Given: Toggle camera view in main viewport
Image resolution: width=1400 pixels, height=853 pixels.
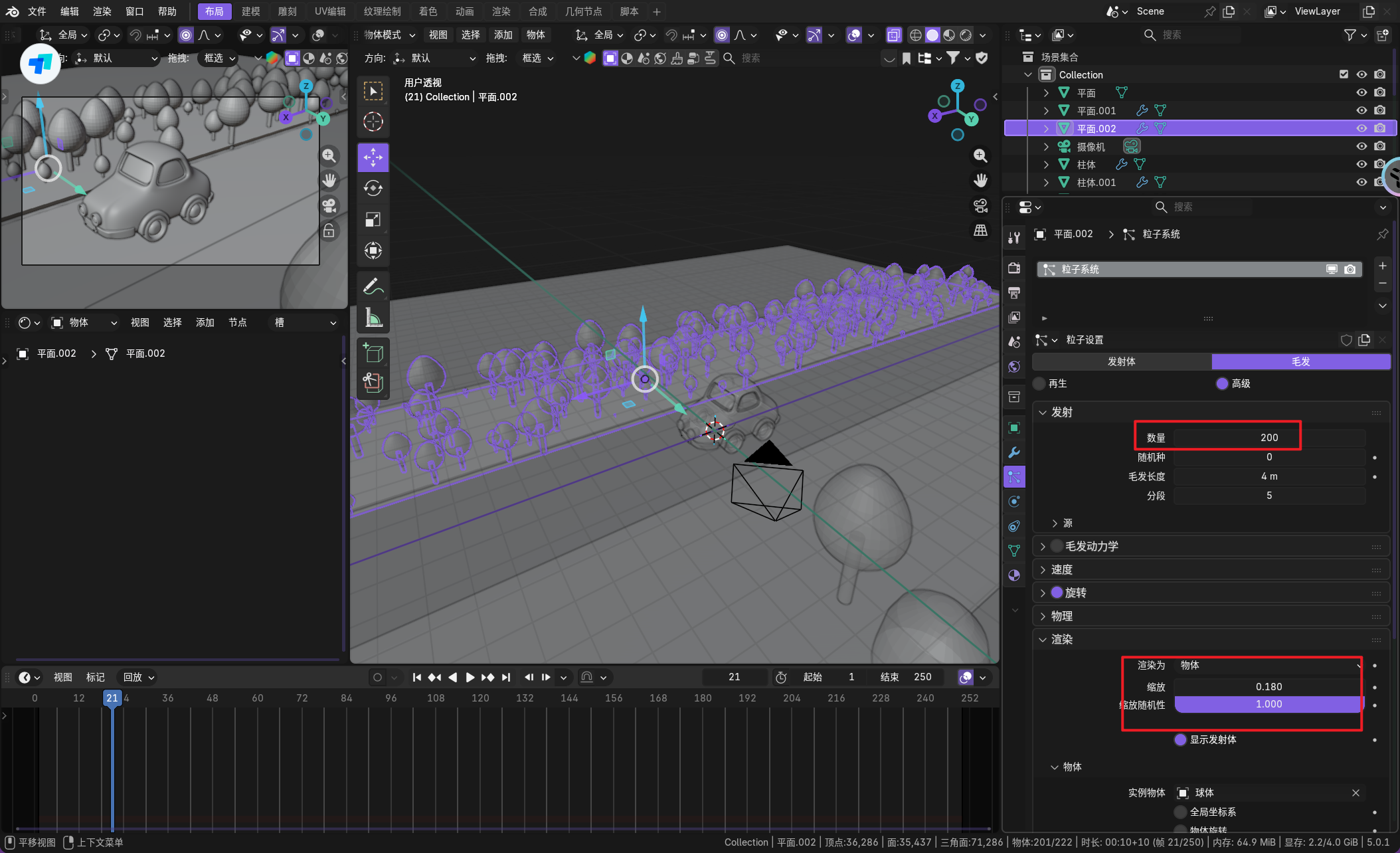Looking at the screenshot, I should tap(980, 206).
